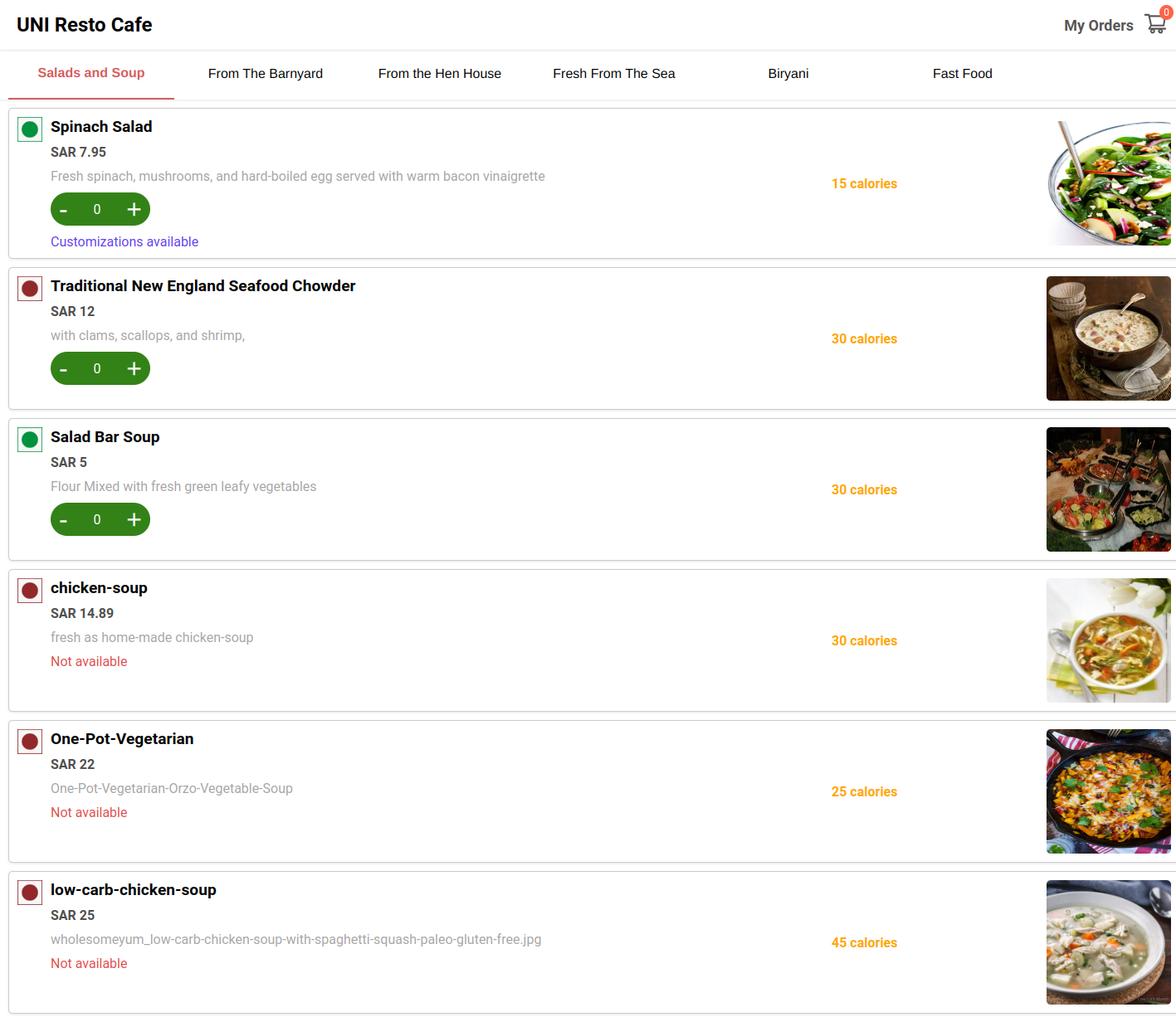Go to My Orders
Screen dimensions: 1176x1022
point(1099,25)
